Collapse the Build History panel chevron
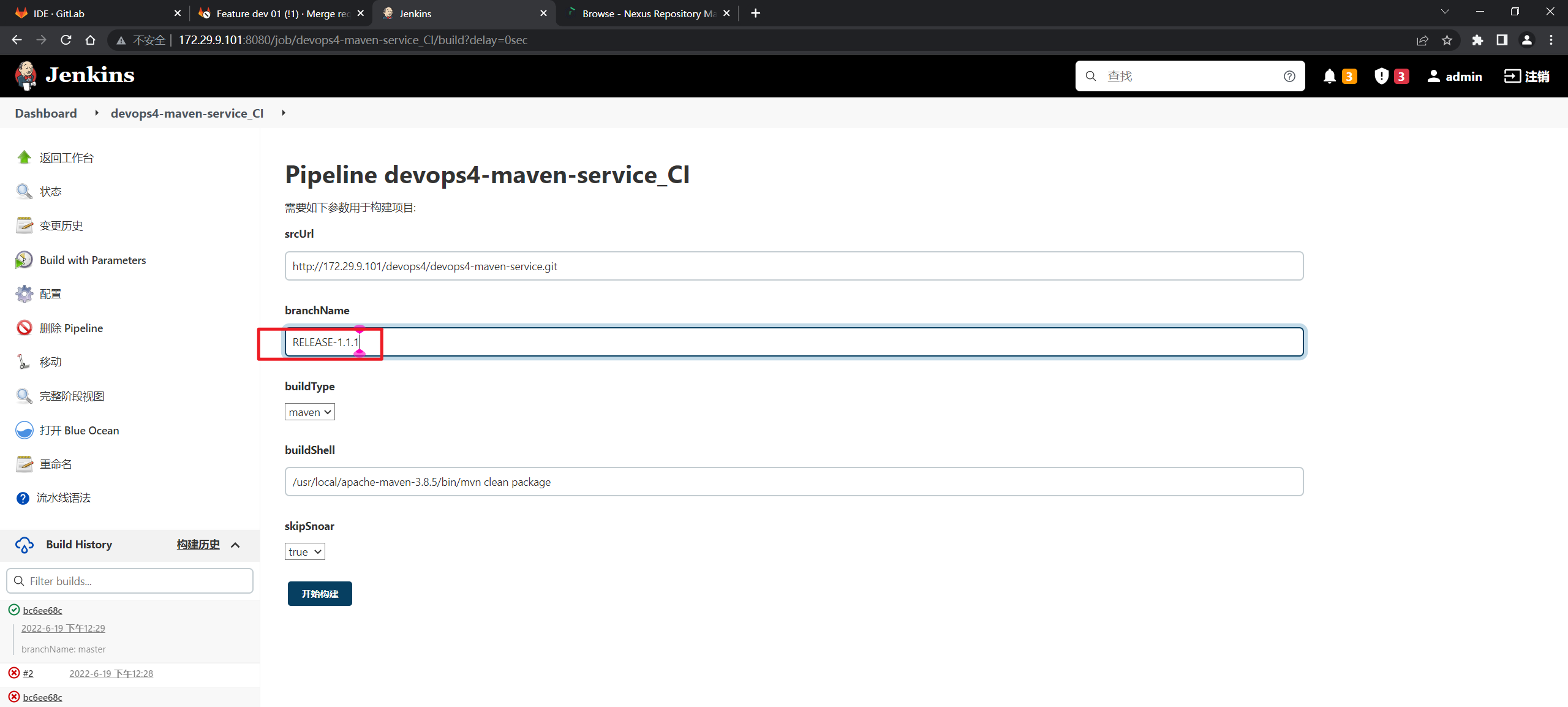 235,545
